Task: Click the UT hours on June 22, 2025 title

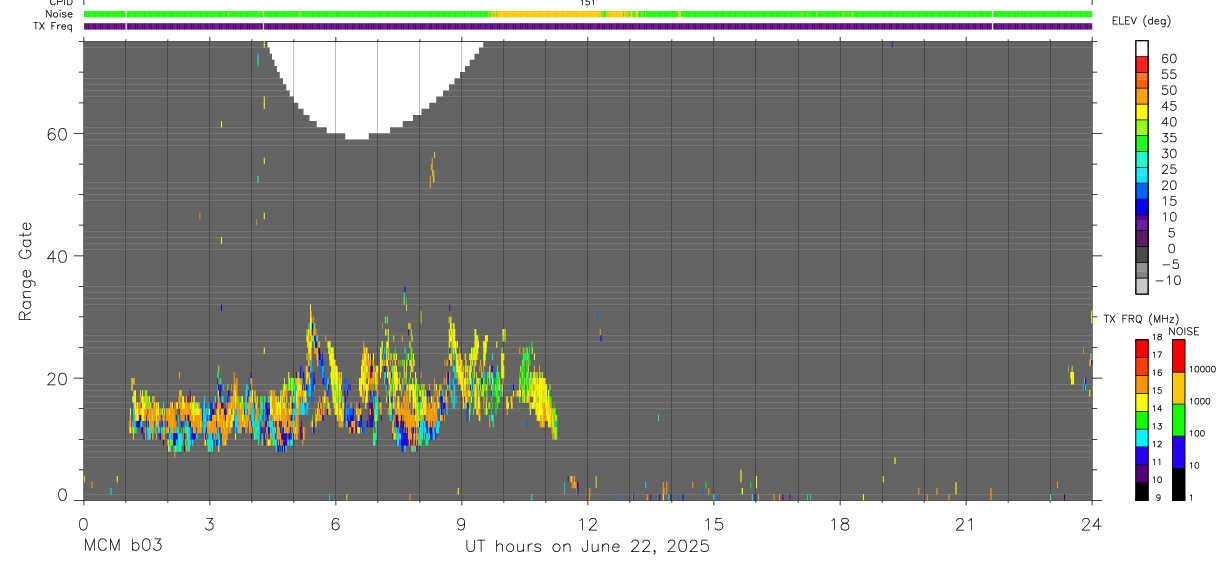Action: click(x=587, y=546)
